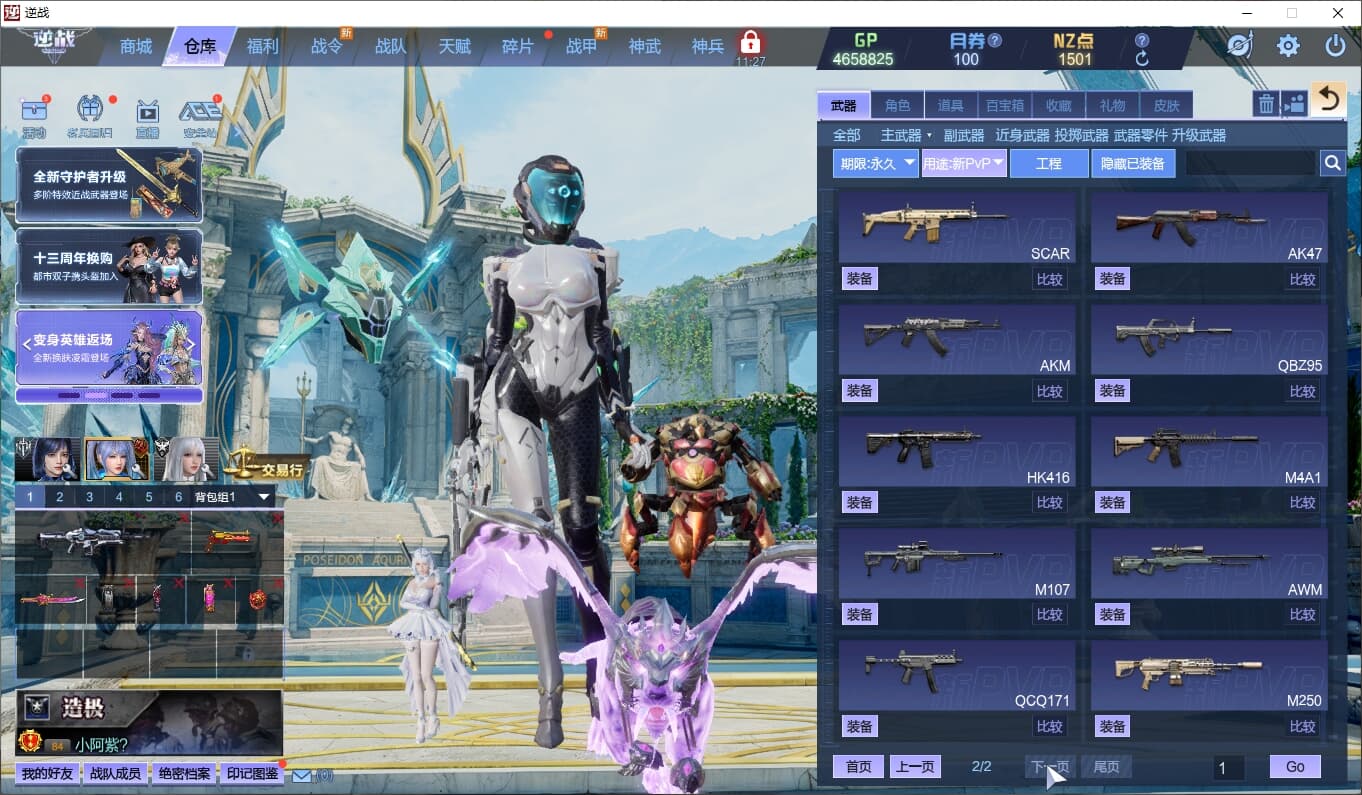Open the 交易行 trading house scales icon

(x=265, y=464)
